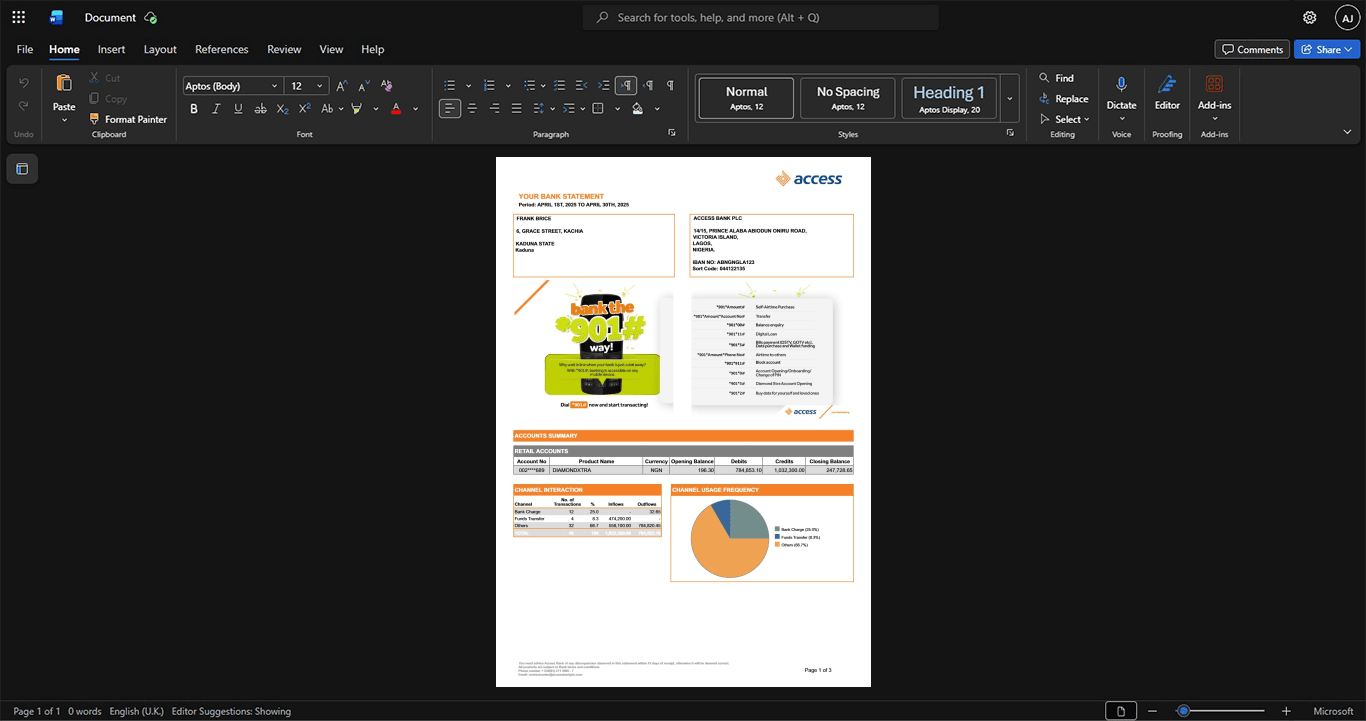Redo the last action
Screen dimensions: 1366x721
tap(24, 106)
